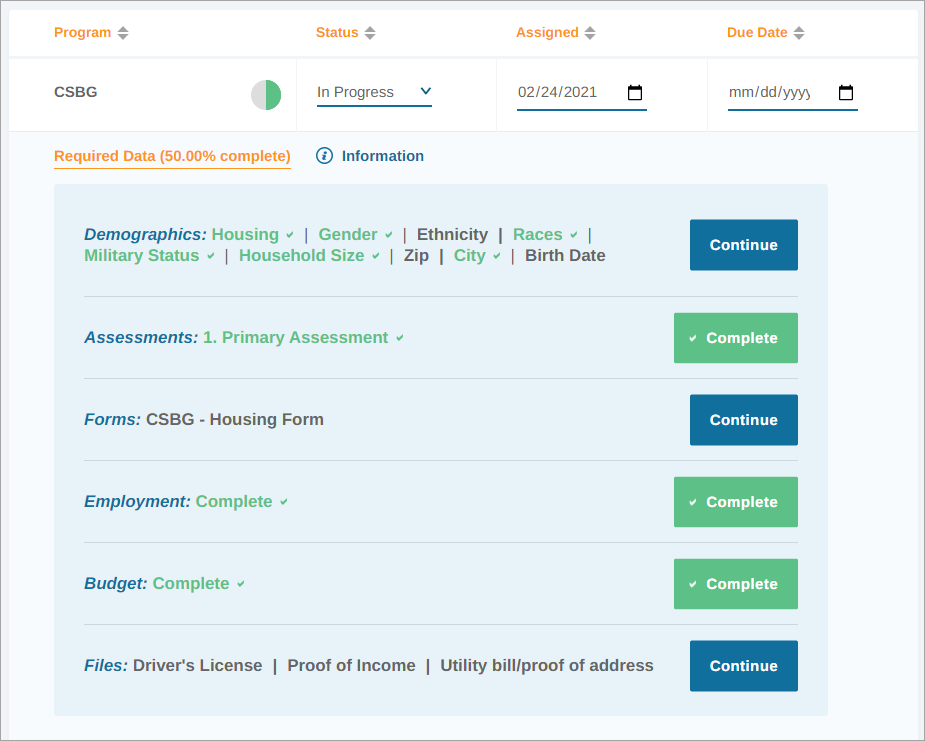Click the Employment Complete button
925x741 pixels.
point(736,502)
